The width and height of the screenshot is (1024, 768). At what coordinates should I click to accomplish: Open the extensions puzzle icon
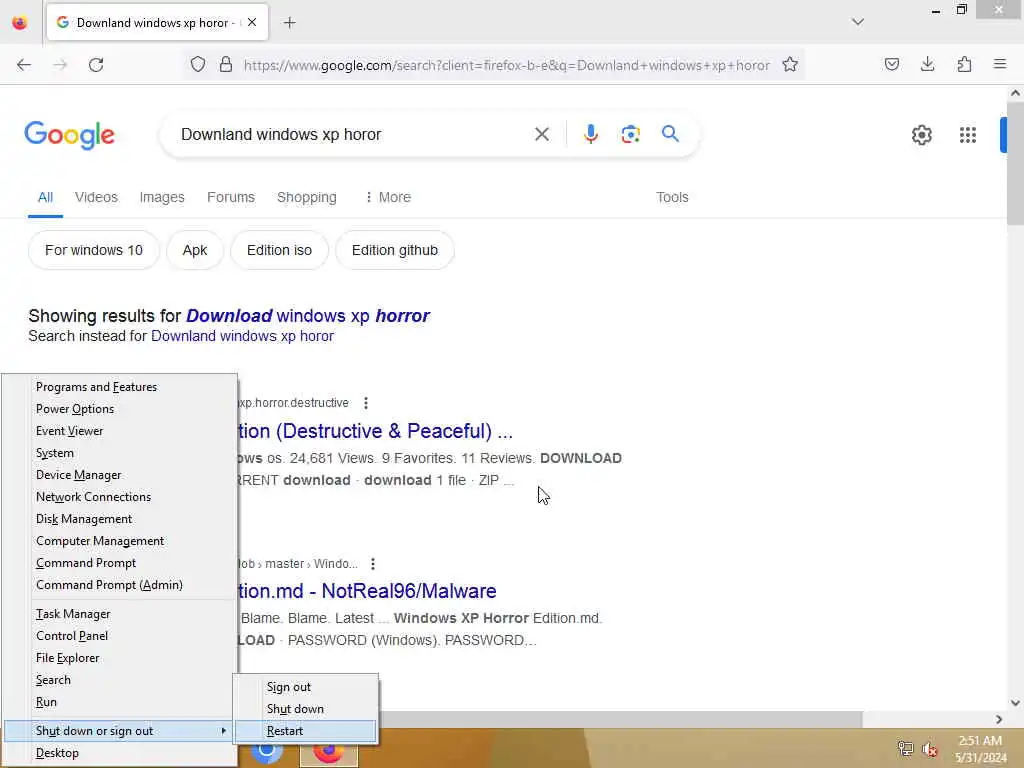coord(964,65)
